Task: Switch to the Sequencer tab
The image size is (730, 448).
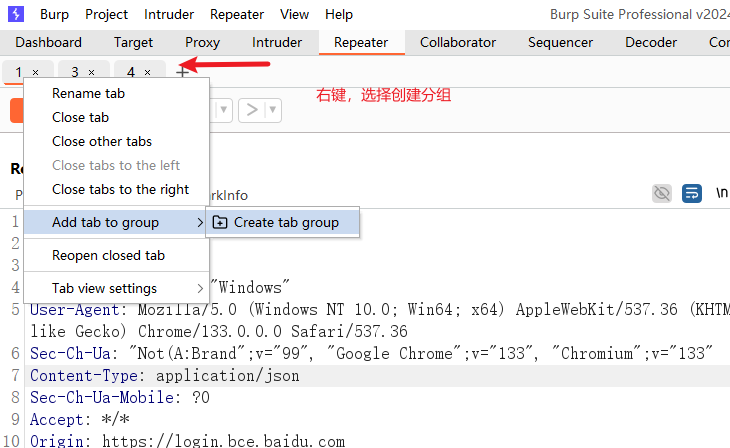Action: coord(560,42)
